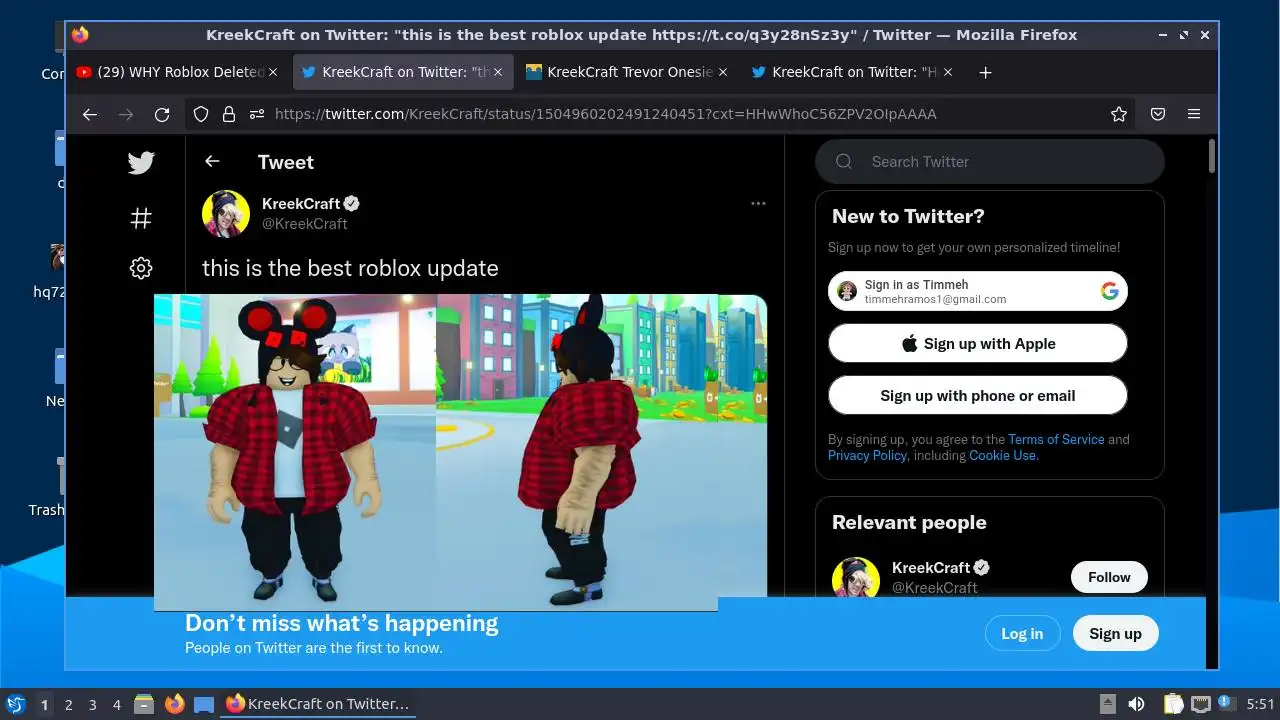Click Sign in as Timmeh Google button
Image resolution: width=1280 pixels, height=720 pixels.
[x=978, y=291]
